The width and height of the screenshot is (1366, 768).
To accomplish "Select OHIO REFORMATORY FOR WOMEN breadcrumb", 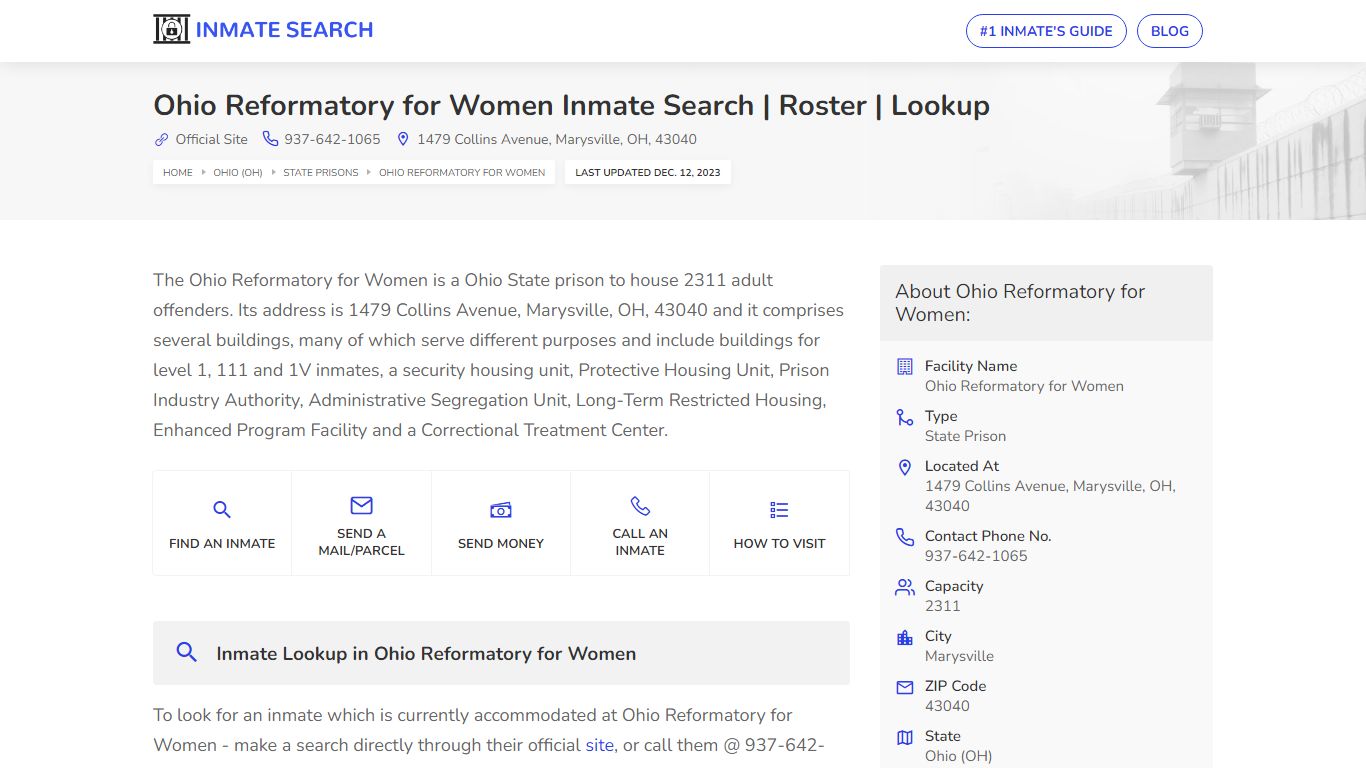I will (x=462, y=172).
